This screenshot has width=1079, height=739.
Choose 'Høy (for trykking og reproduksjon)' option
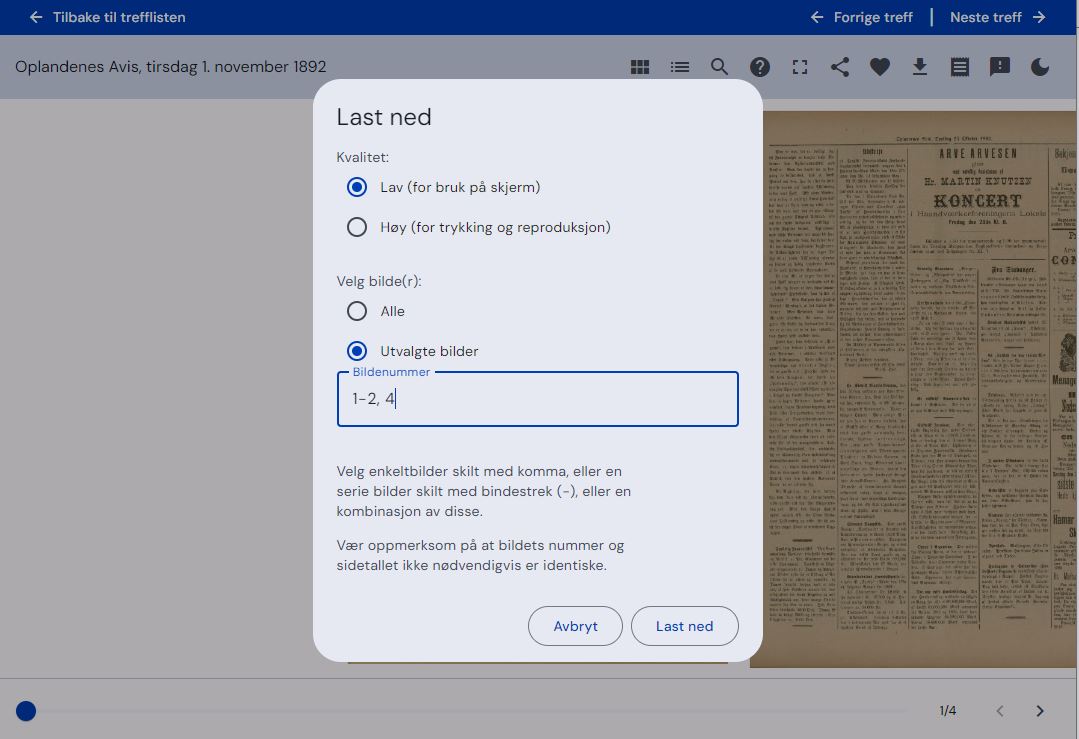pyautogui.click(x=357, y=227)
